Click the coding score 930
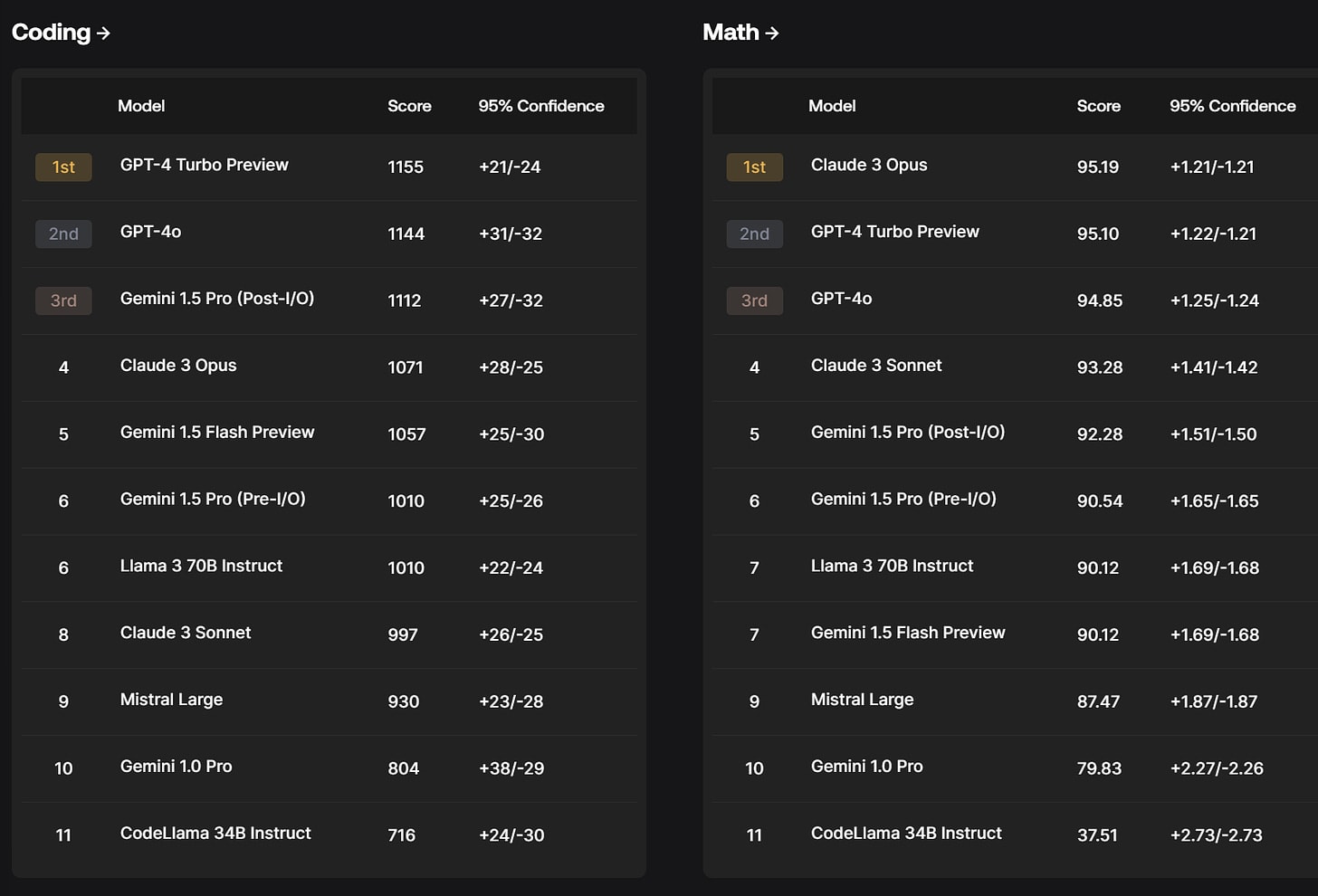The height and width of the screenshot is (896, 1318). (404, 702)
